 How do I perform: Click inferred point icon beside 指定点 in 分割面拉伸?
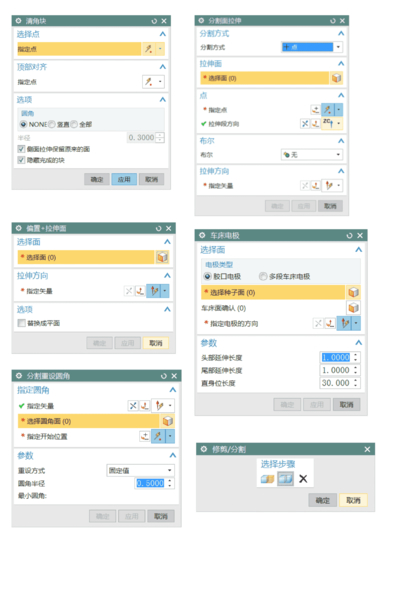[327, 110]
